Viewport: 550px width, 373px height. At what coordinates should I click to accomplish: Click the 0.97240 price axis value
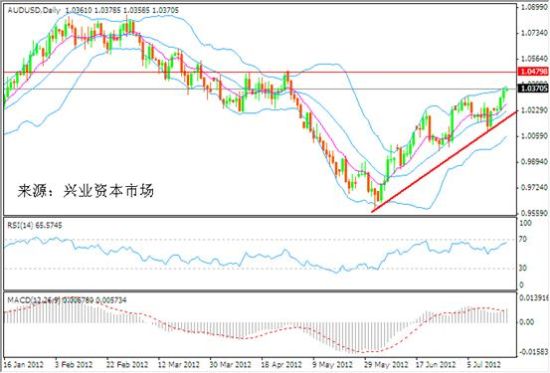click(534, 188)
